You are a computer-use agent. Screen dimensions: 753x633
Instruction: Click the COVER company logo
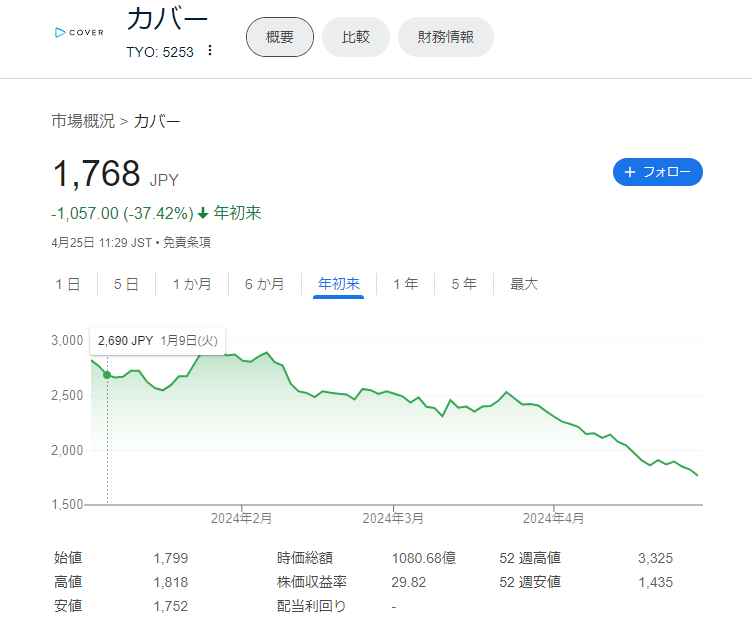tap(79, 33)
